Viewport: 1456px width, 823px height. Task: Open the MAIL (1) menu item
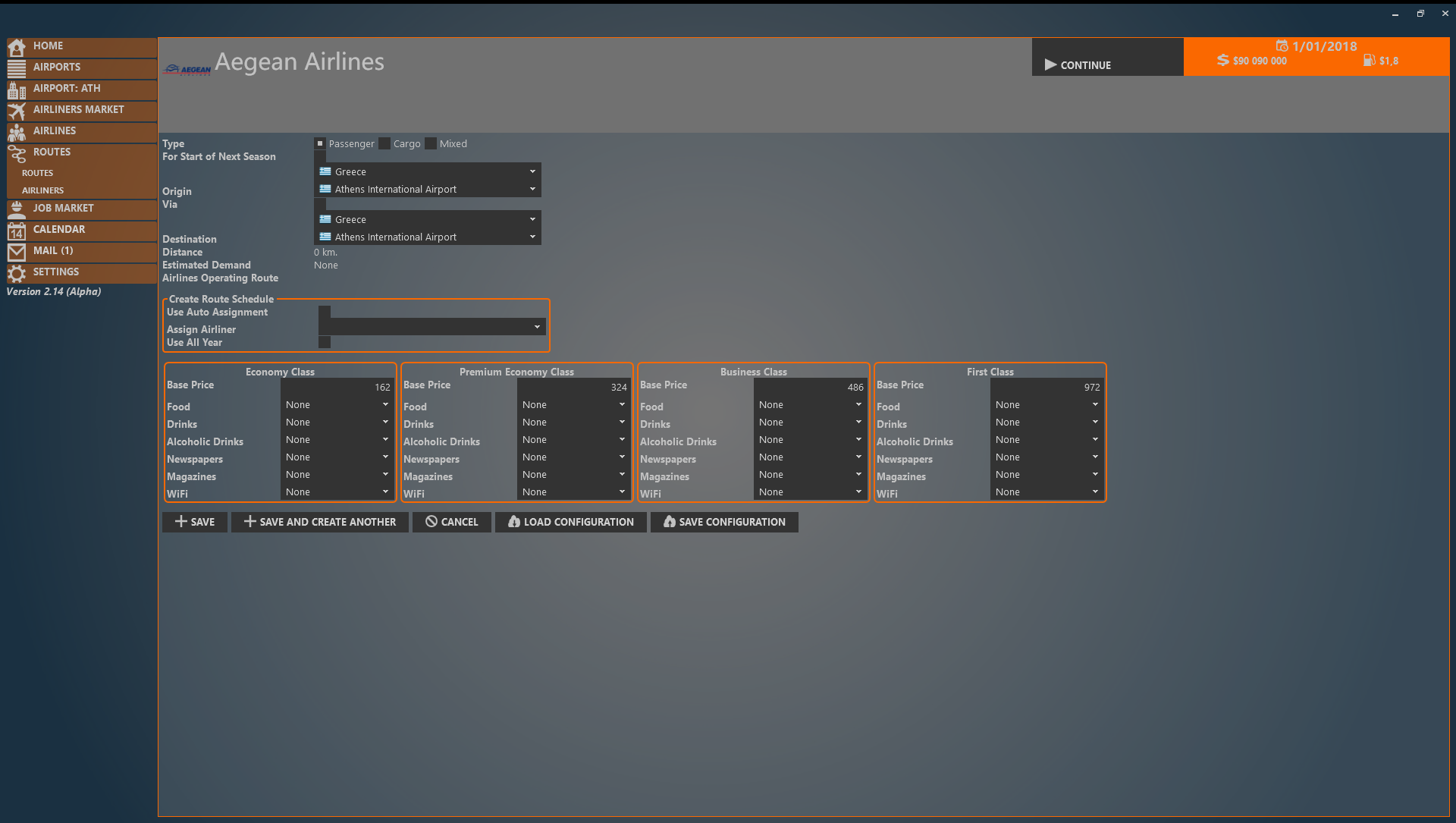pyautogui.click(x=82, y=252)
